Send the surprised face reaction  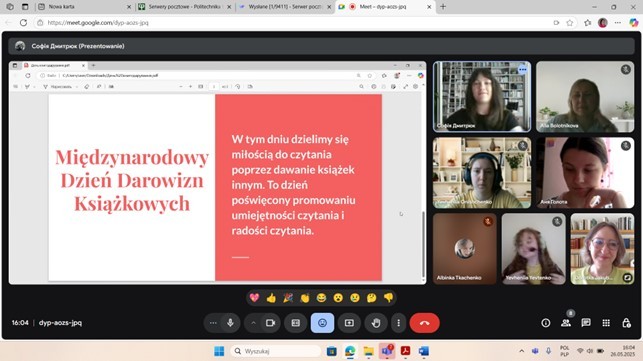[338, 298]
